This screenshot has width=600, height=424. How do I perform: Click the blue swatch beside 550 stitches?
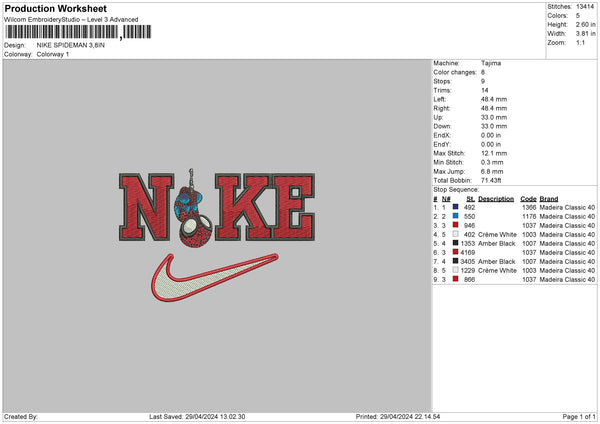point(455,216)
